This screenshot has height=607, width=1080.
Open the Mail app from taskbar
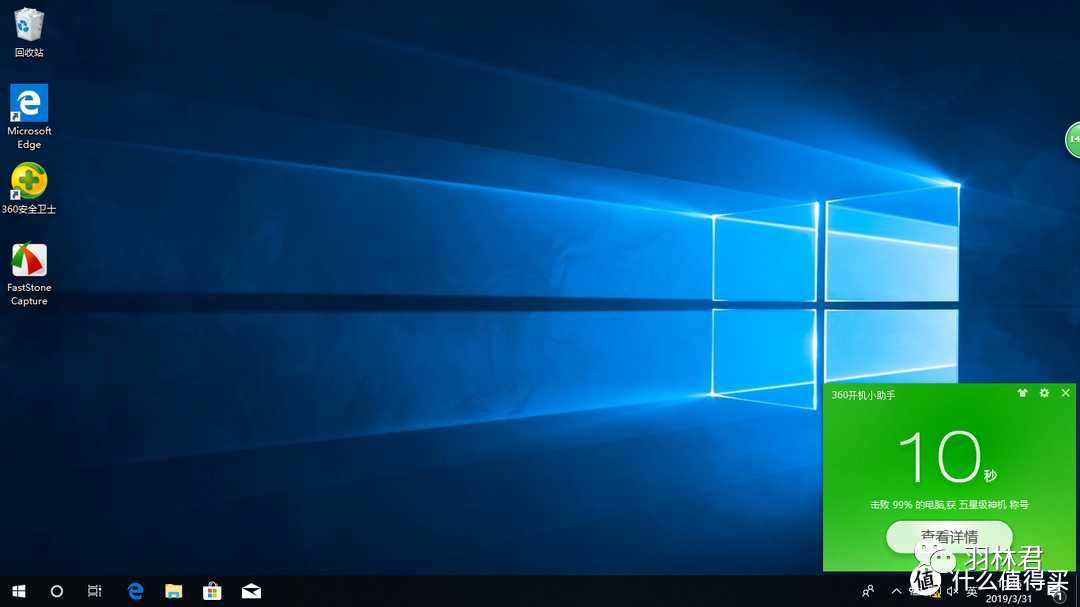tap(251, 591)
